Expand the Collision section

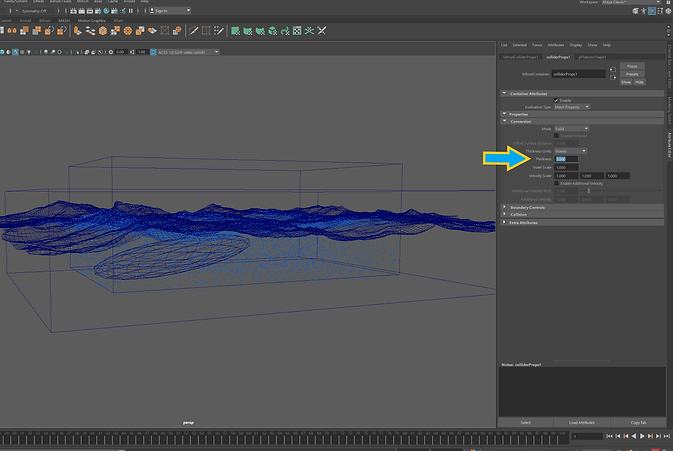[x=582, y=215]
